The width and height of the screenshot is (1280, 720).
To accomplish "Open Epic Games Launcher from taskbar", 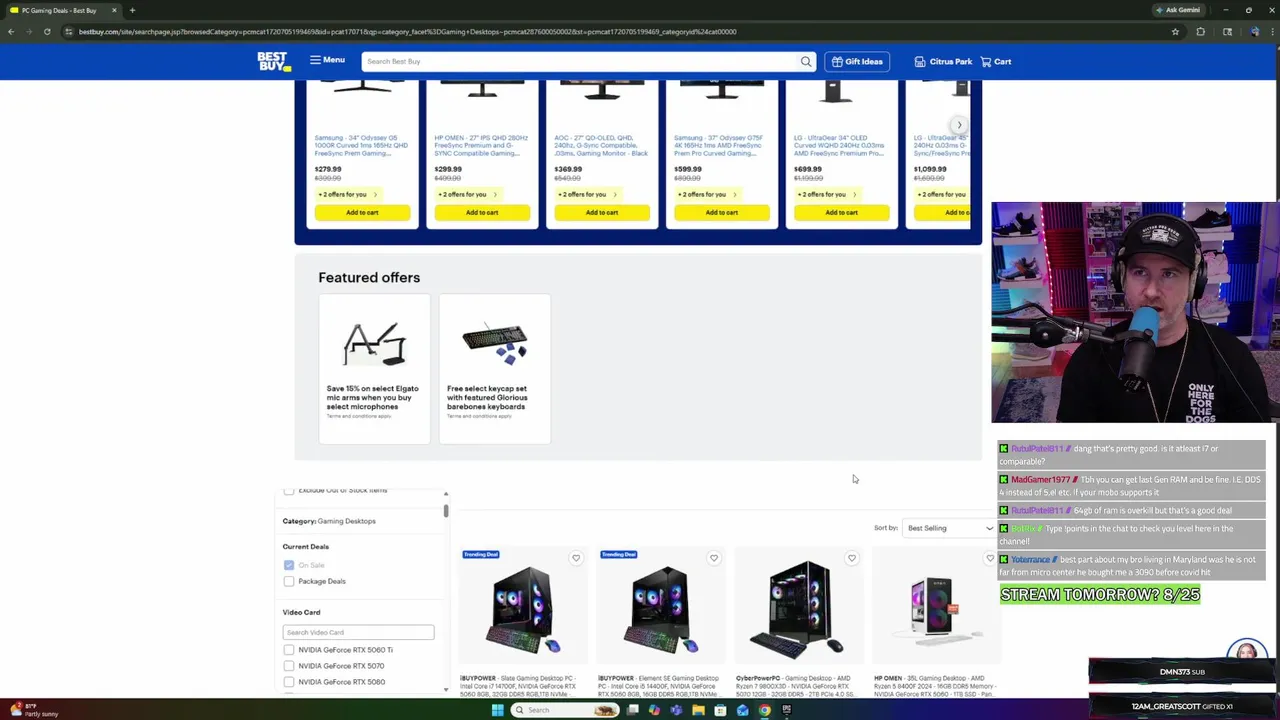I will [x=786, y=710].
